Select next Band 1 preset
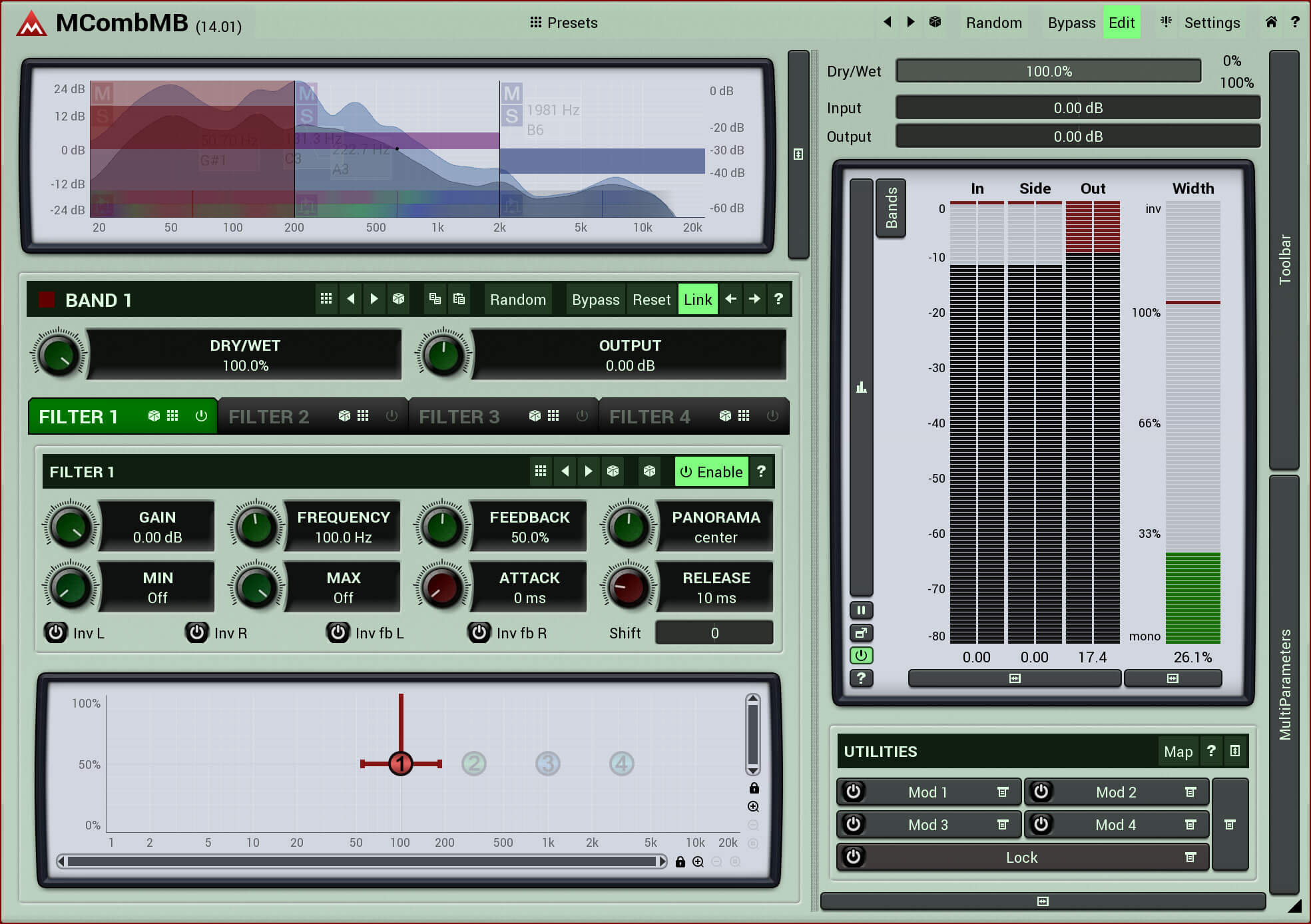This screenshot has width=1311, height=924. 374,299
